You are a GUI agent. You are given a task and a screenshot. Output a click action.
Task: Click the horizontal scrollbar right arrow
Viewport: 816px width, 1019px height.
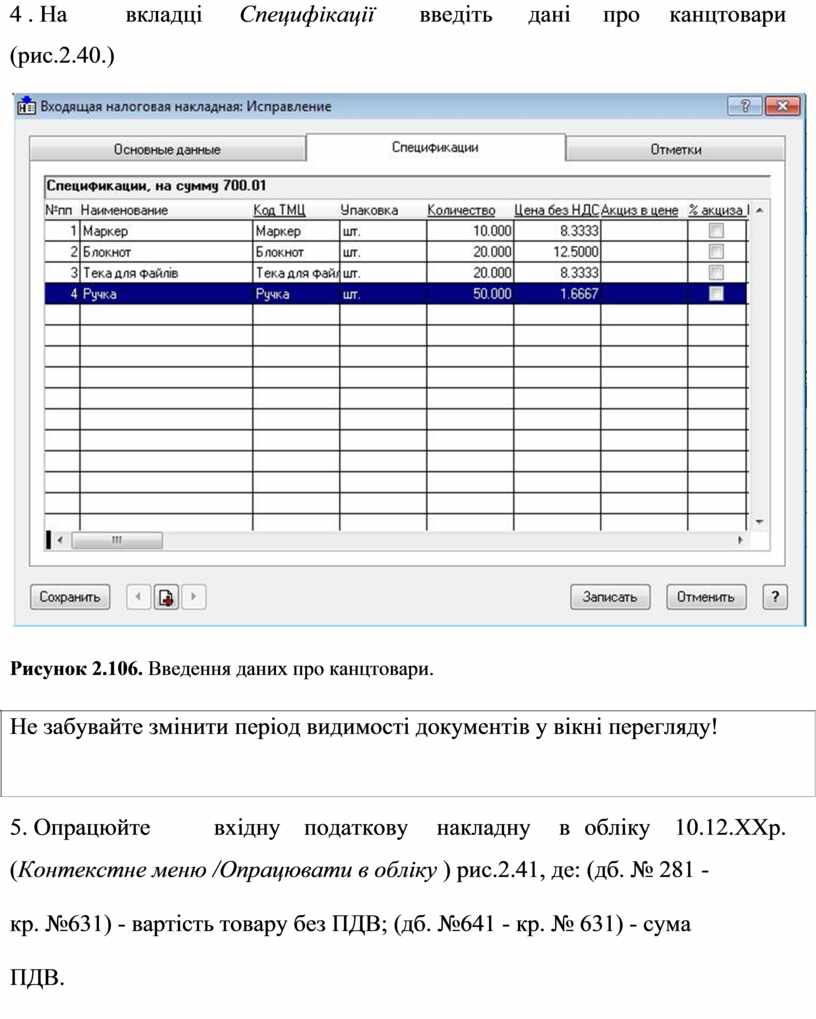coord(740,540)
